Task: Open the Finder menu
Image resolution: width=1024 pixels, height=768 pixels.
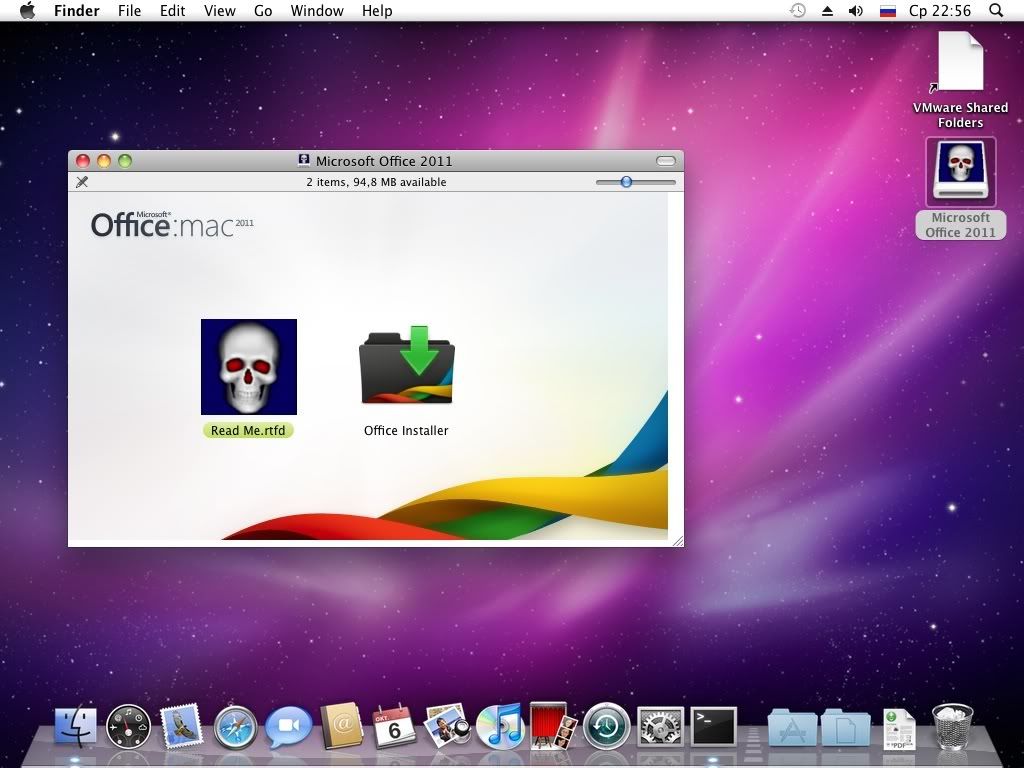Action: [76, 10]
